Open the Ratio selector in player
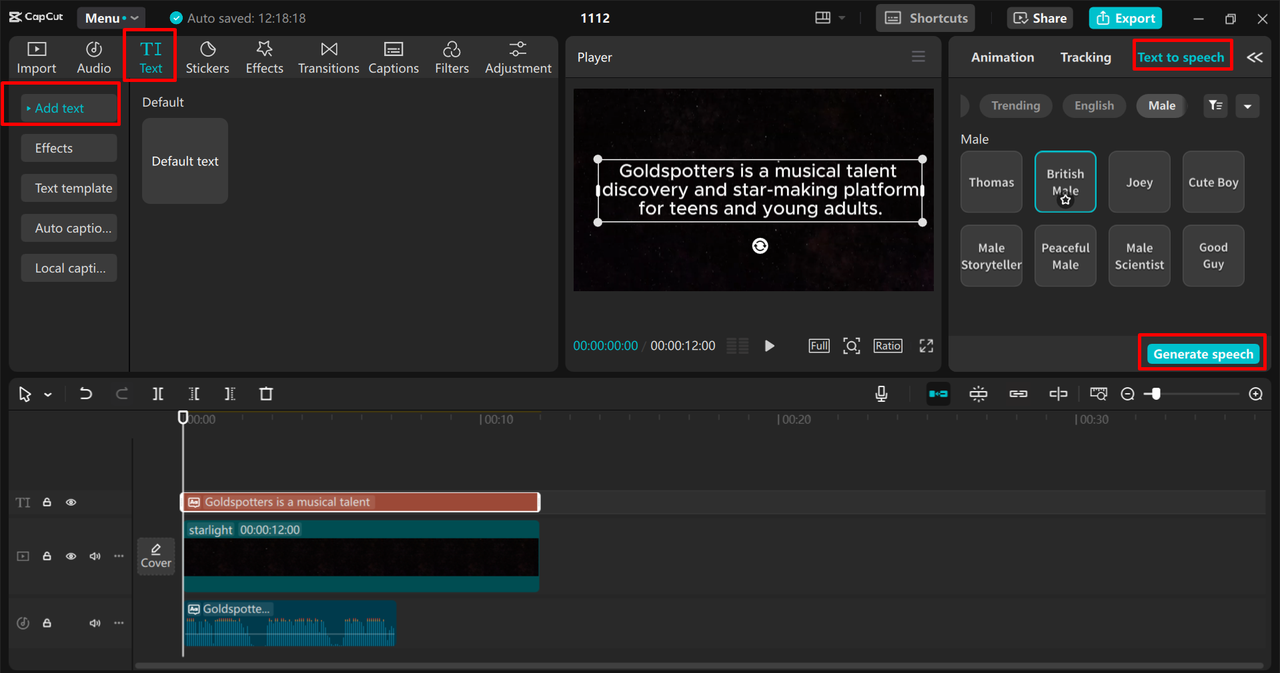The width and height of the screenshot is (1280, 673). pos(888,345)
